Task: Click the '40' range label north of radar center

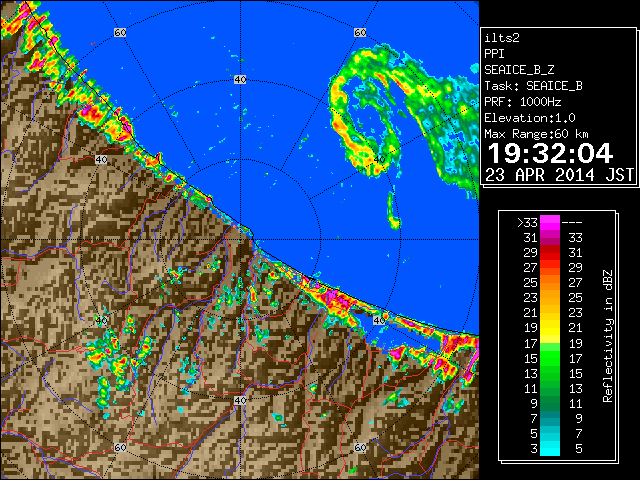Action: (240, 80)
